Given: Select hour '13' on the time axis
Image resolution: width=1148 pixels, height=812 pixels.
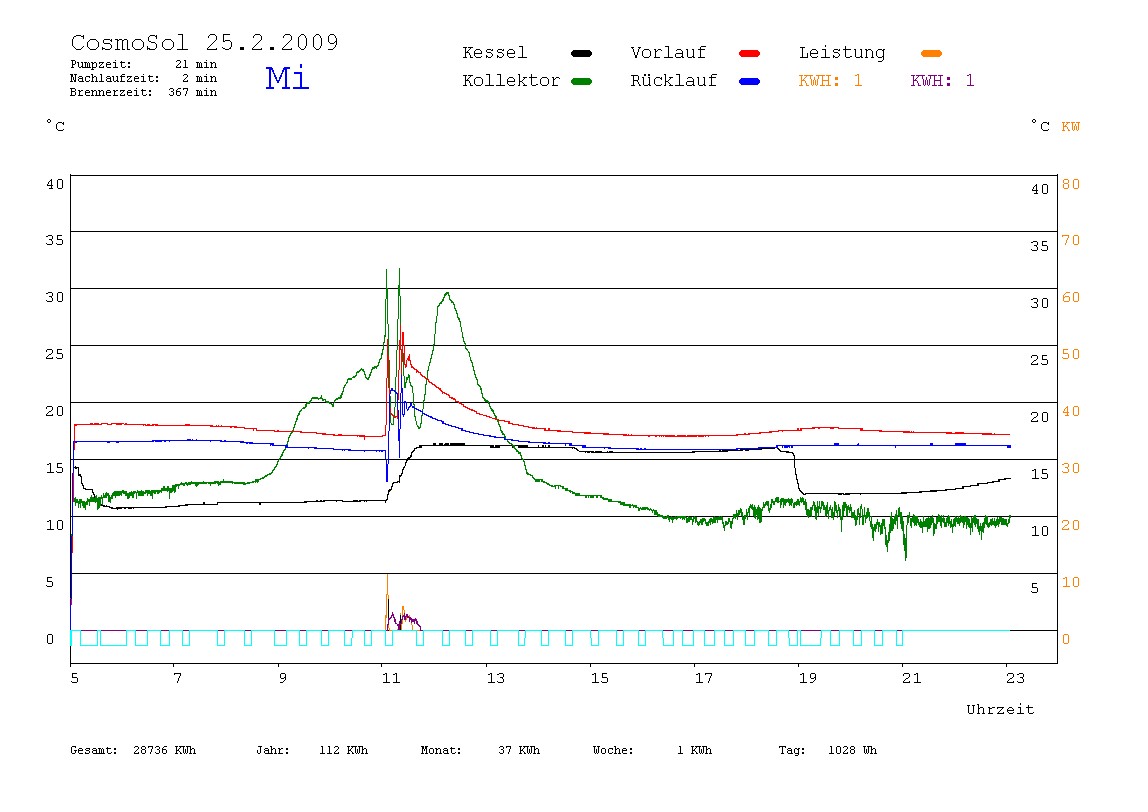Looking at the screenshot, I should click(x=496, y=679).
